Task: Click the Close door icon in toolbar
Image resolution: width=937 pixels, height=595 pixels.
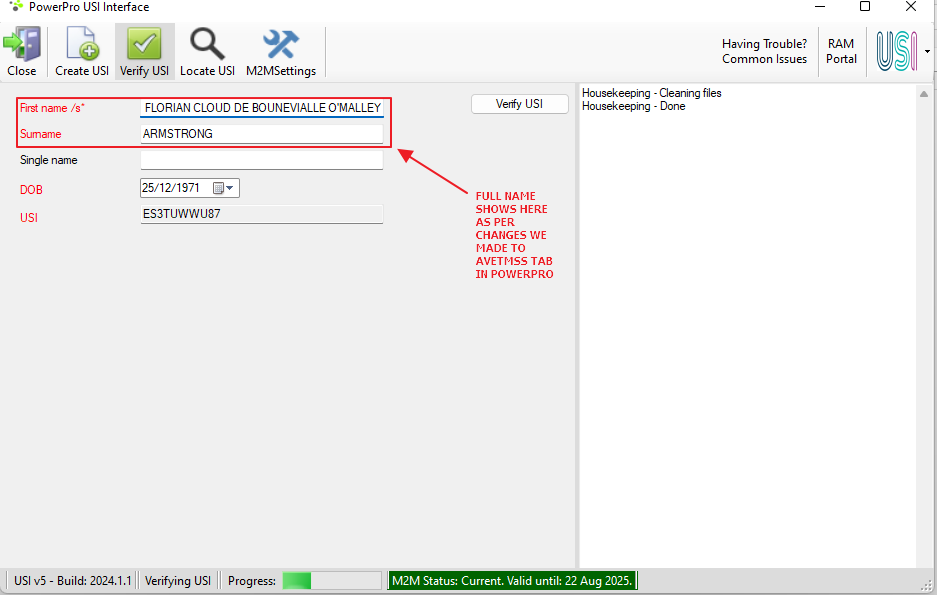Action: click(x=22, y=51)
